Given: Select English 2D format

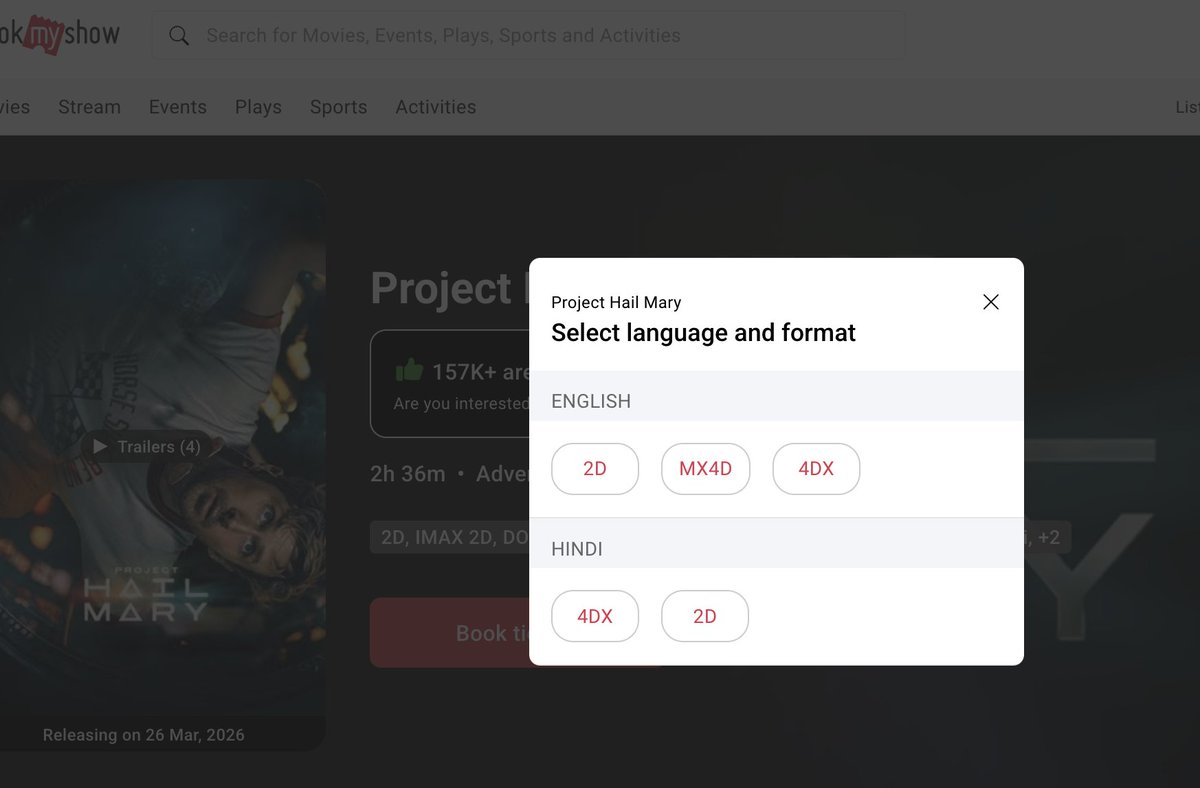Looking at the screenshot, I should pyautogui.click(x=595, y=469).
